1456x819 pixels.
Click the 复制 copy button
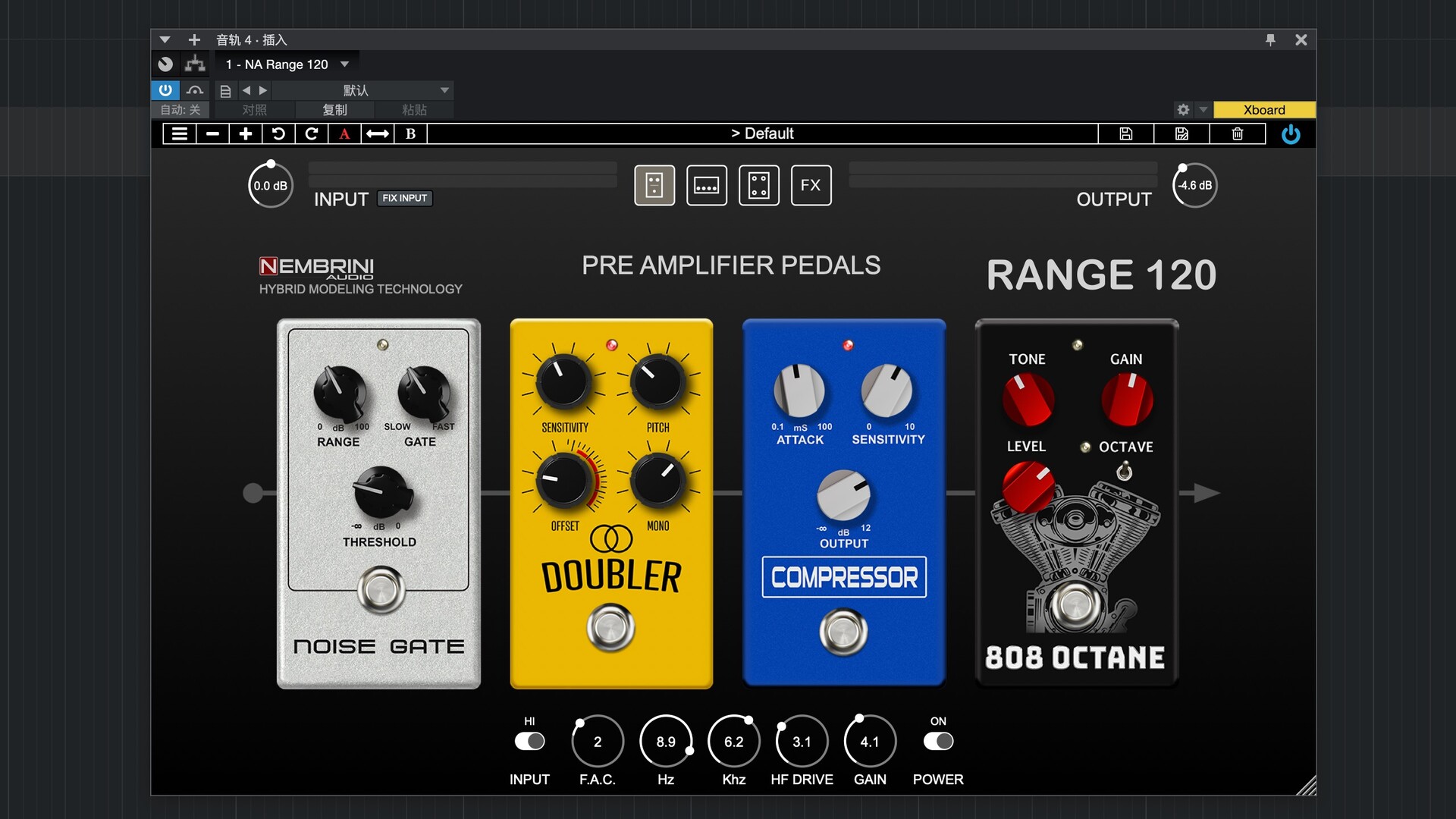pyautogui.click(x=334, y=110)
